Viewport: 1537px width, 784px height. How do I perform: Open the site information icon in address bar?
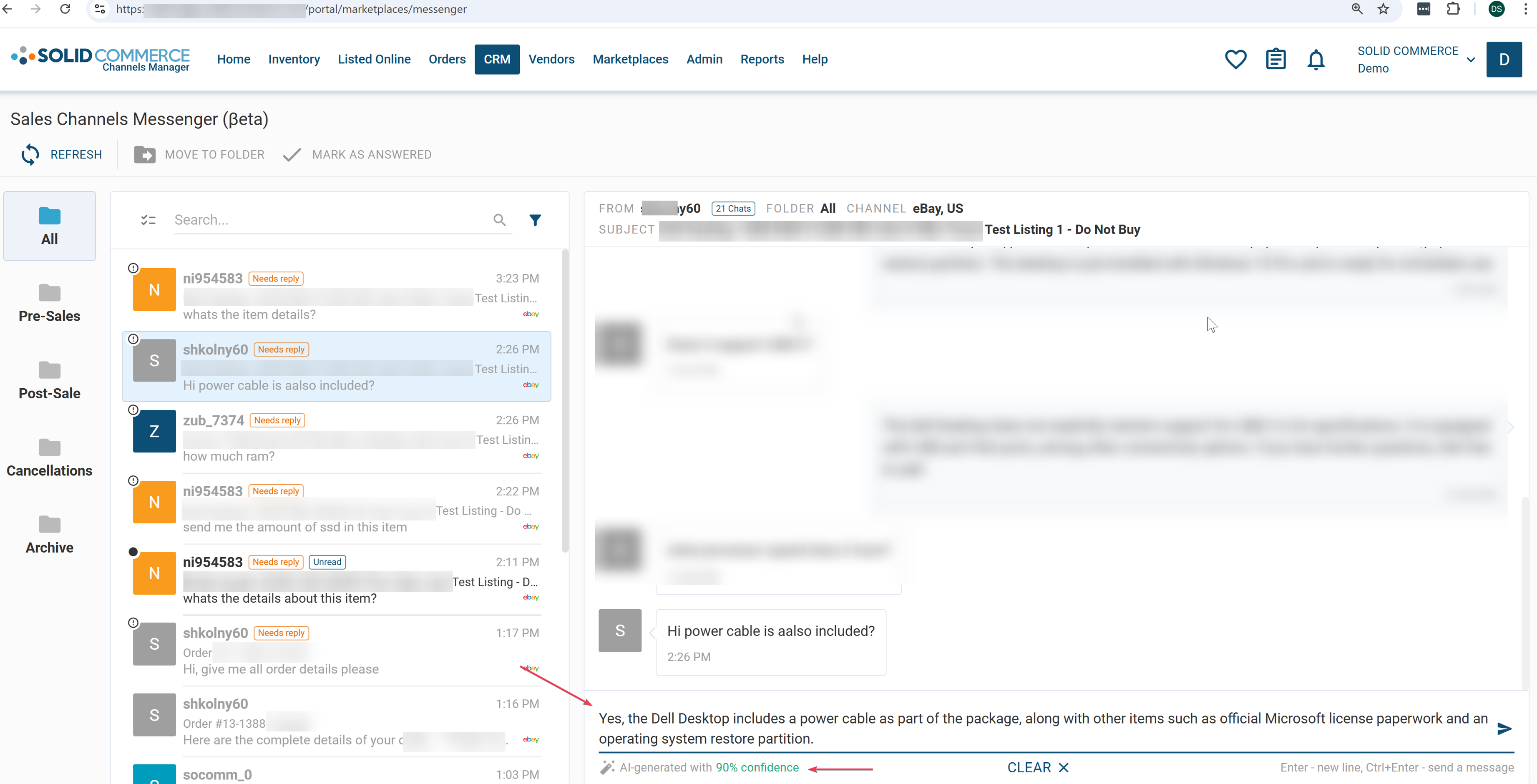pos(100,9)
